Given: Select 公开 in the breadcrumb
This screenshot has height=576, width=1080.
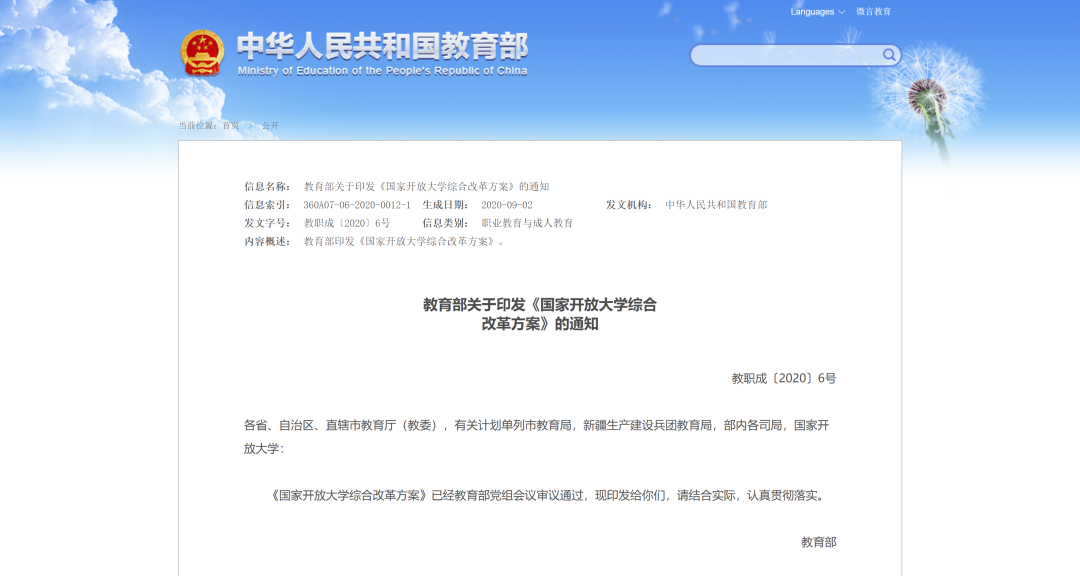Looking at the screenshot, I should pos(270,126).
